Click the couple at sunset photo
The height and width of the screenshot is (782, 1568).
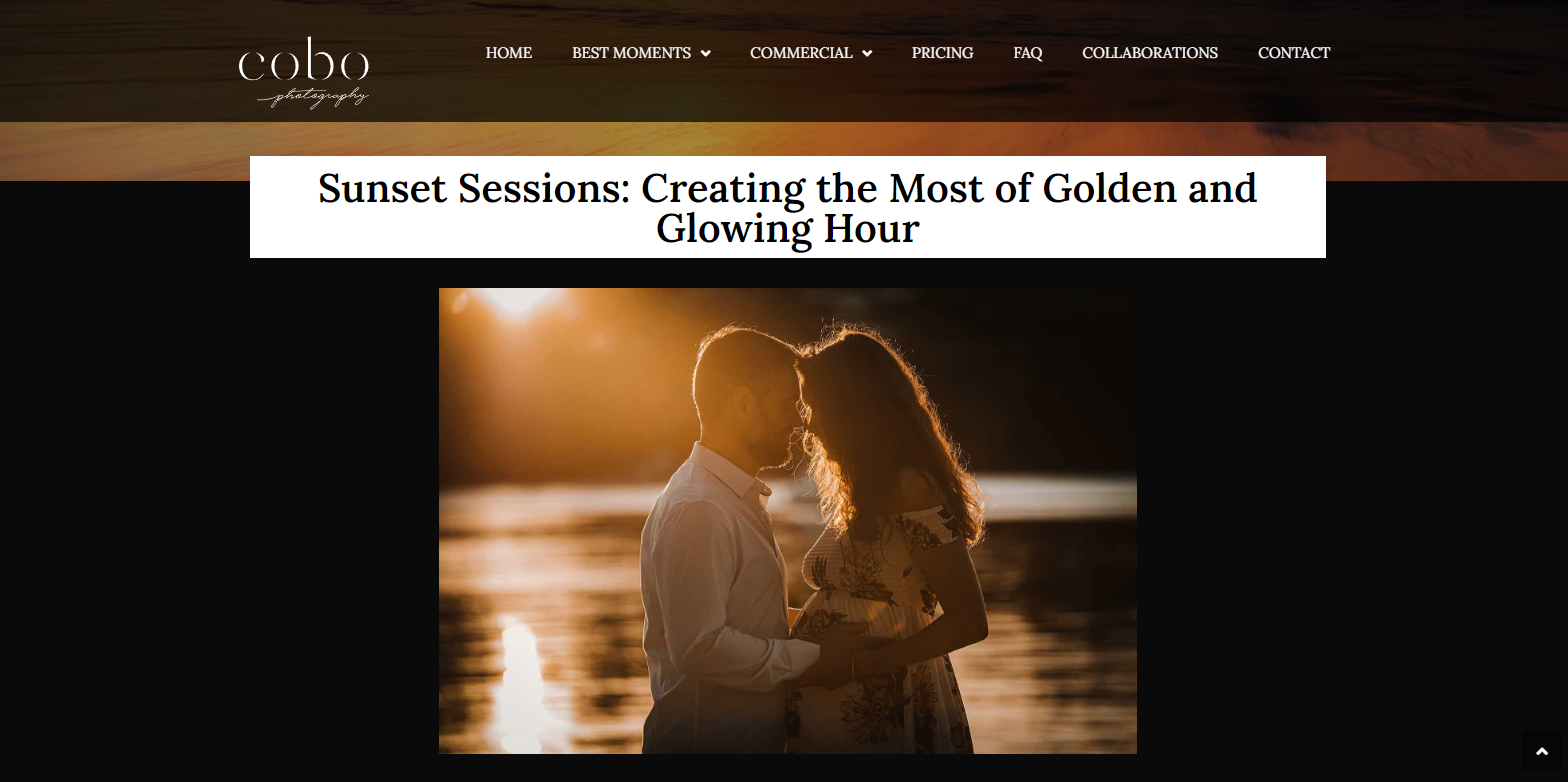coord(788,521)
